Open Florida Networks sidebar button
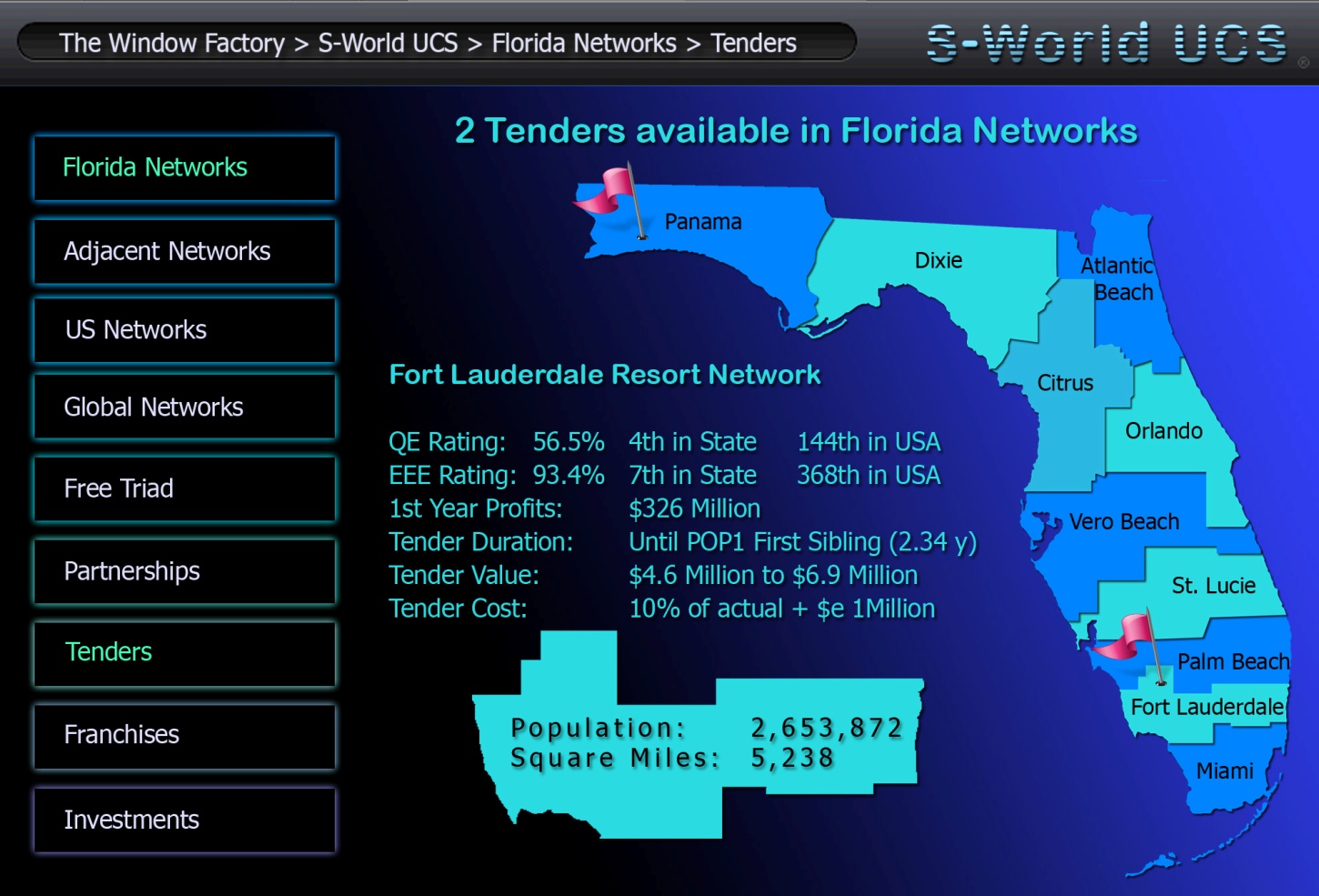The height and width of the screenshot is (896, 1319). pos(185,168)
